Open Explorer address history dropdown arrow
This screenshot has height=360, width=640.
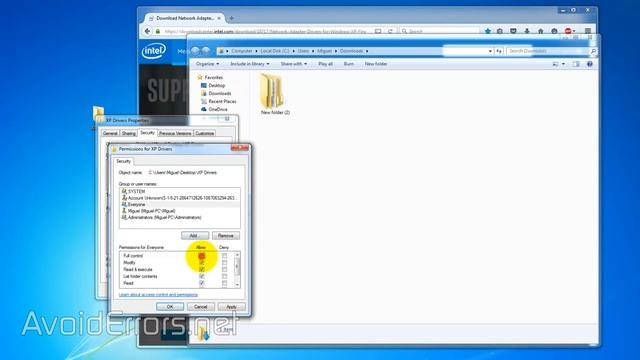click(490, 51)
